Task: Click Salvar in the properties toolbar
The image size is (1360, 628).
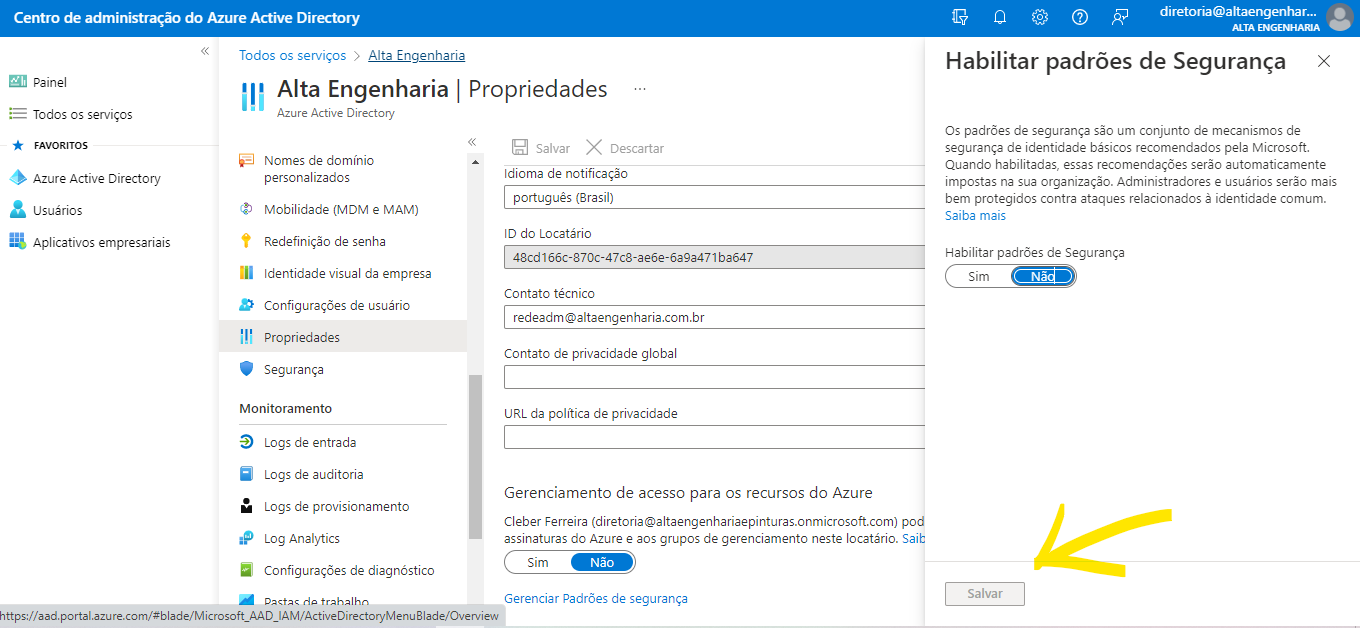Action: [541, 148]
